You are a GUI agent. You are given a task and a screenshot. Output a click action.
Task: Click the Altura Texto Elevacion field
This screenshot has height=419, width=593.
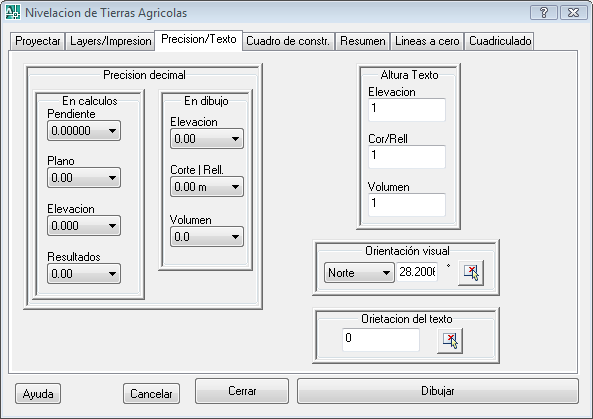pos(407,110)
